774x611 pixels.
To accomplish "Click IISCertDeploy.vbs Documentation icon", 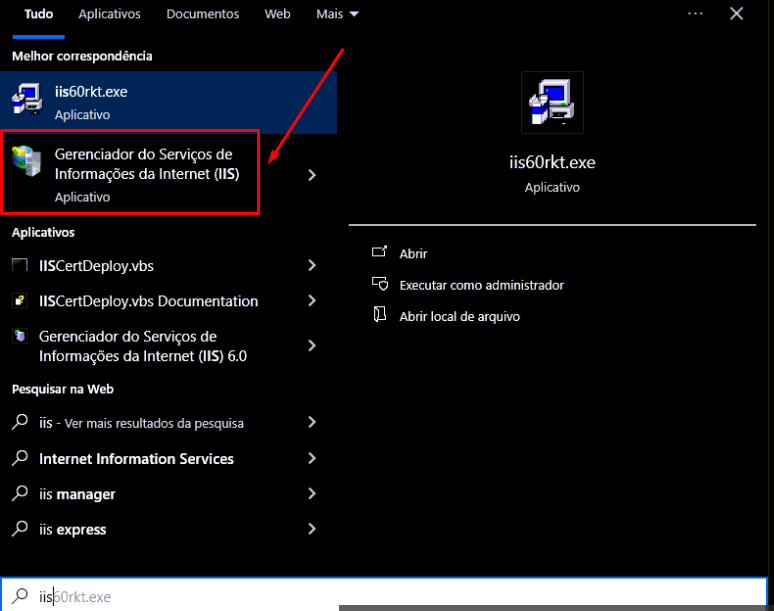I will pyautogui.click(x=20, y=301).
